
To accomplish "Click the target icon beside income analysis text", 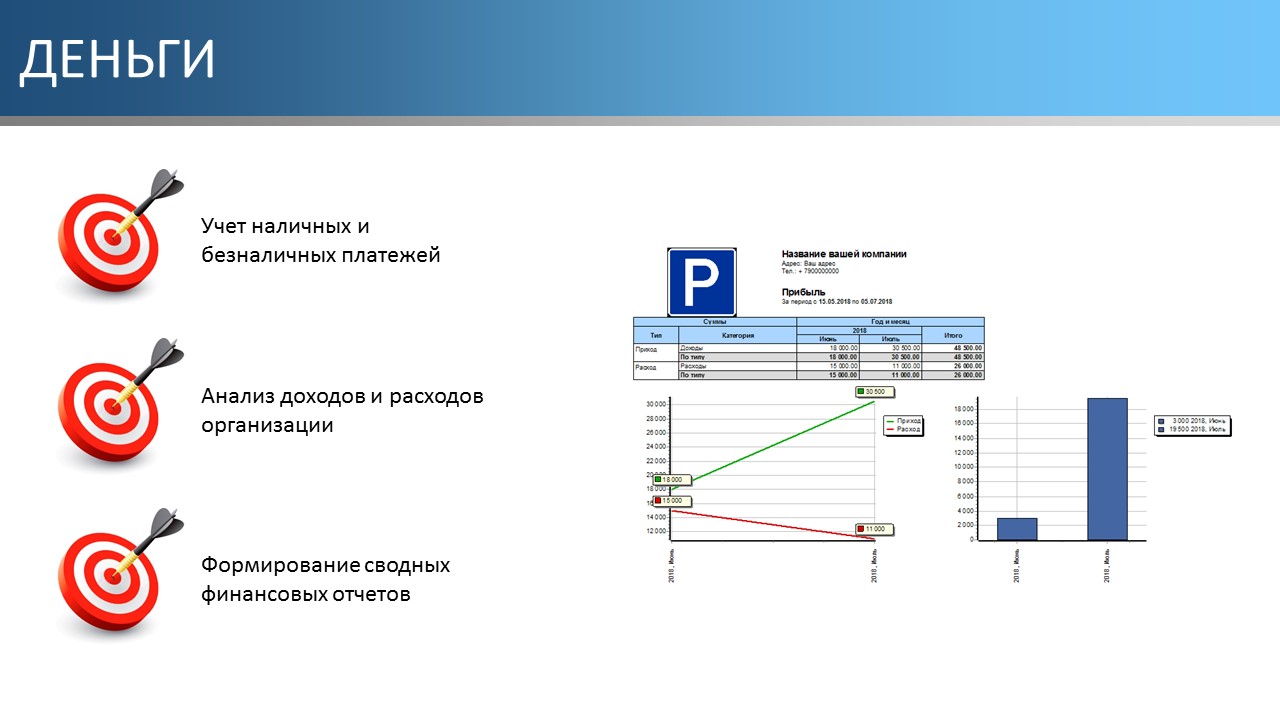I will pos(119,403).
